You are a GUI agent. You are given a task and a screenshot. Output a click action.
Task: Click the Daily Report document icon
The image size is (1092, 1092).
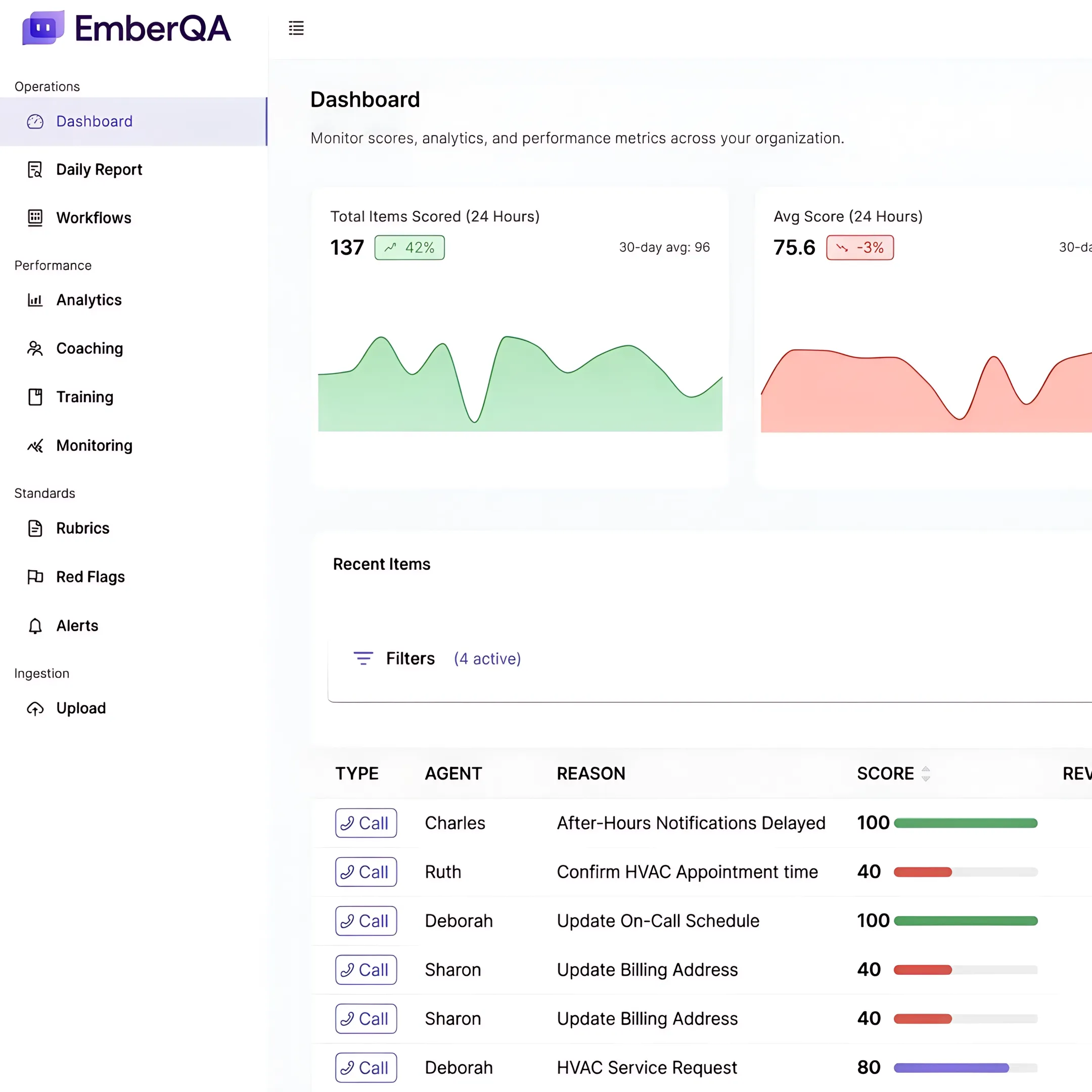35,169
